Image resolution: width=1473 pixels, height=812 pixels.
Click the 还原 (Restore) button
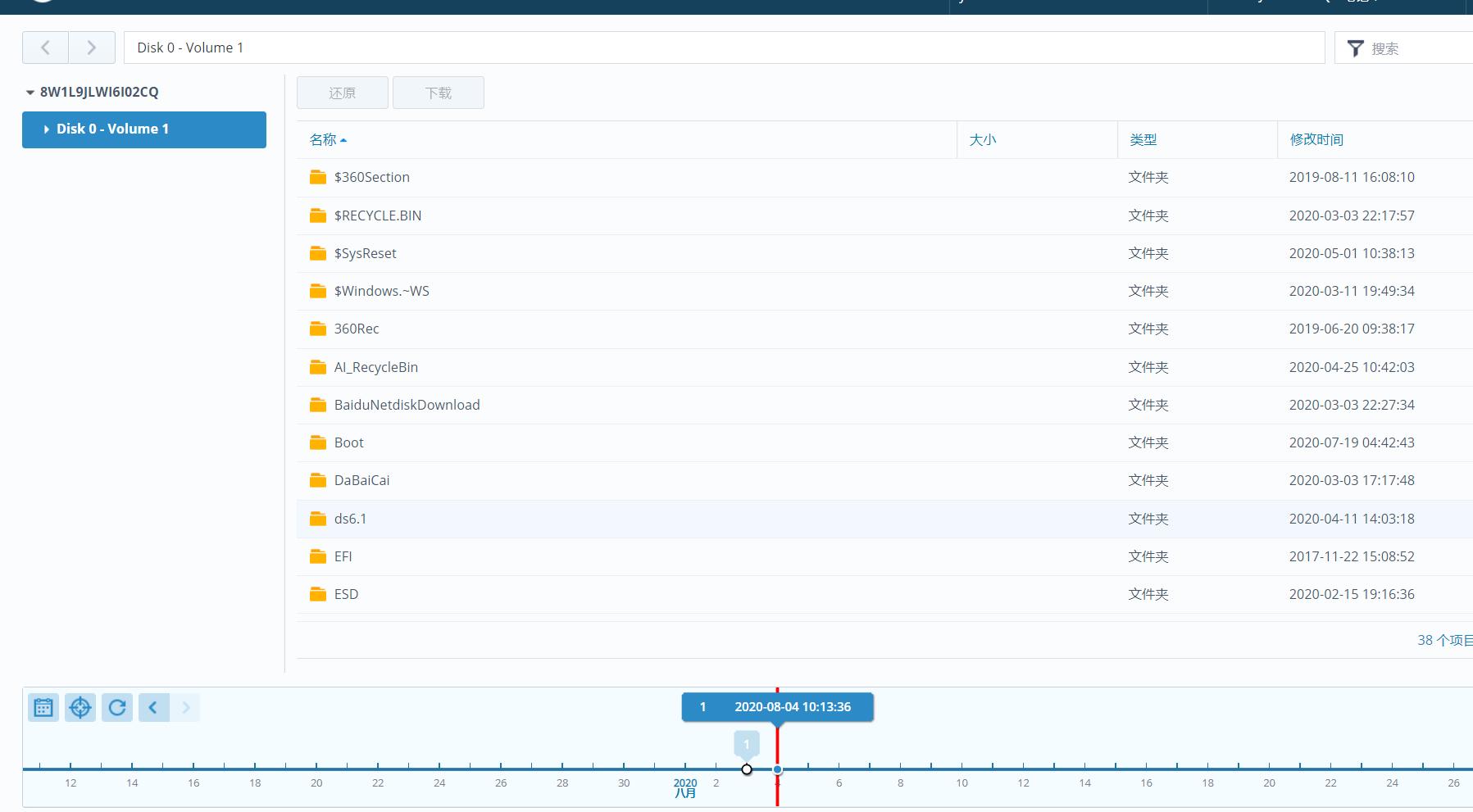point(343,93)
